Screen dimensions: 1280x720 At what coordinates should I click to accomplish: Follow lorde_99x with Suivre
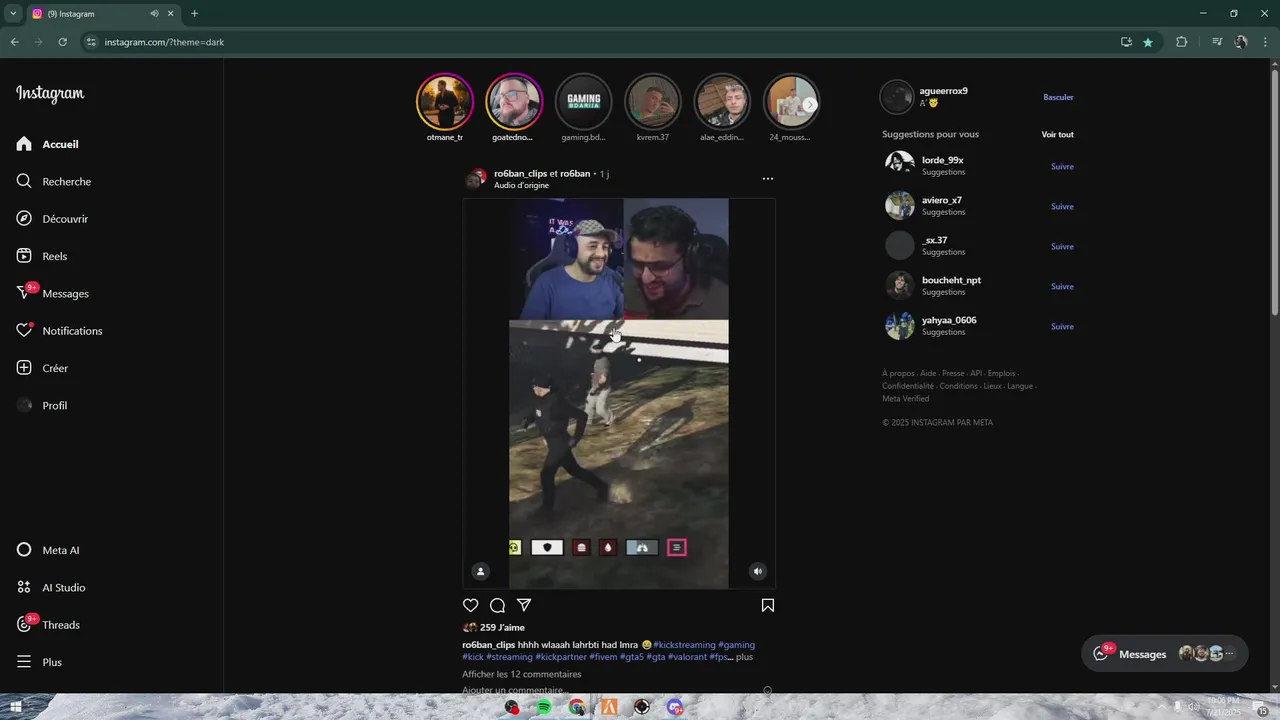pyautogui.click(x=1062, y=166)
